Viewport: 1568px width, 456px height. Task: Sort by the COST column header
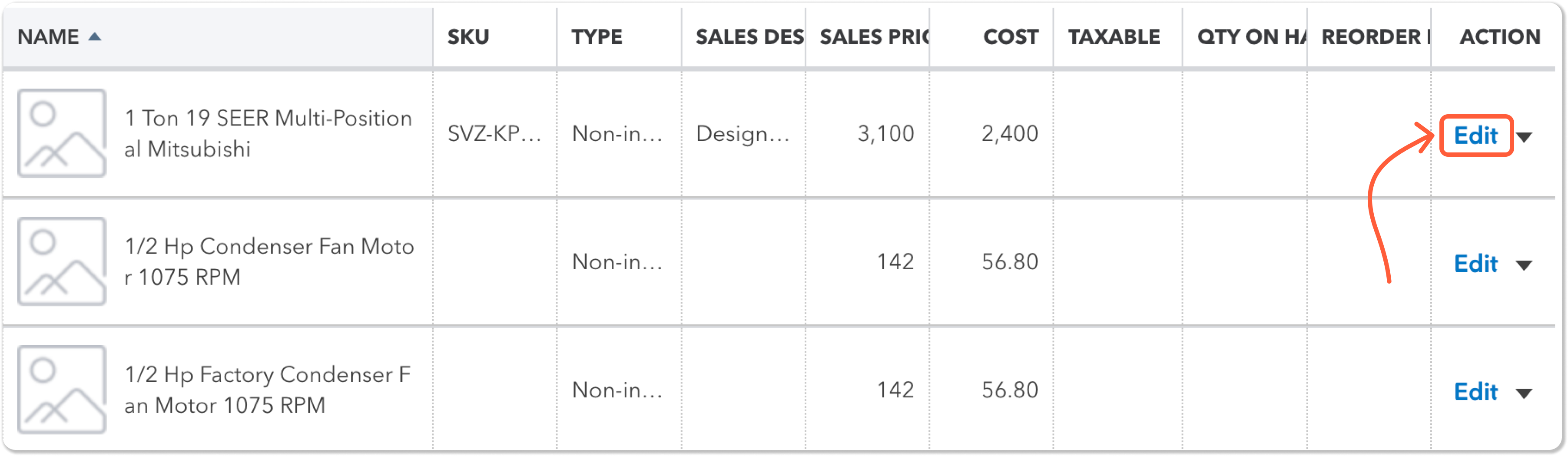click(1011, 36)
